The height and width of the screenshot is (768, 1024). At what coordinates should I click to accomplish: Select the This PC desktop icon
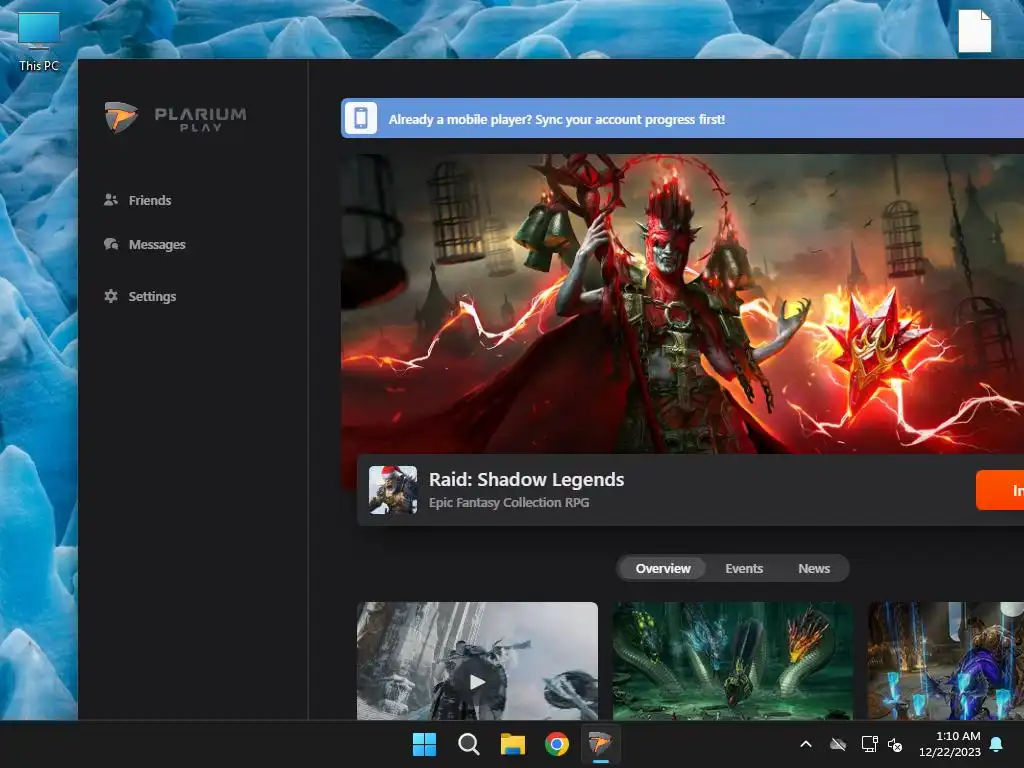pyautogui.click(x=39, y=41)
